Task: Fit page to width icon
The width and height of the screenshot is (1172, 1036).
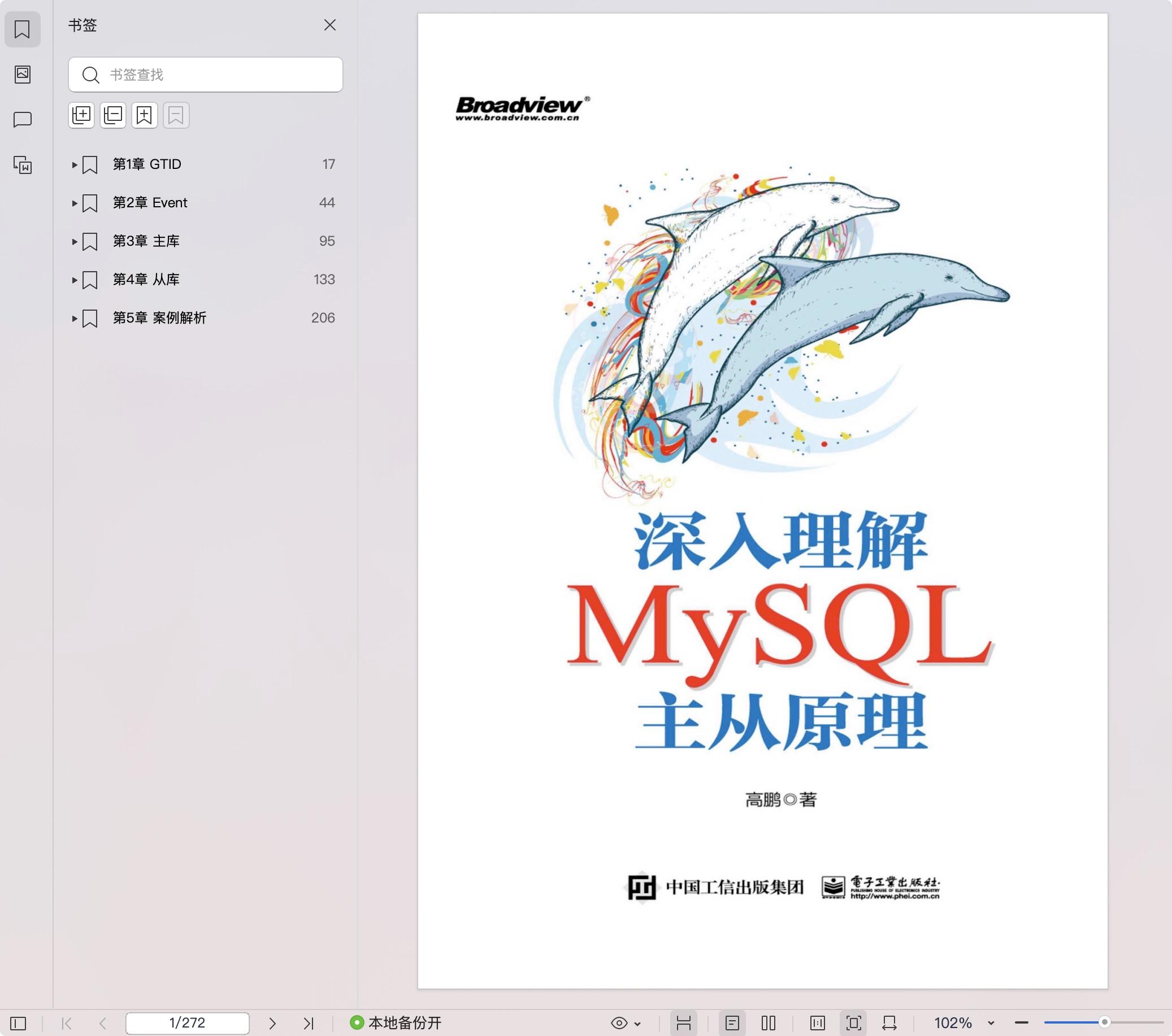Action: (889, 1023)
